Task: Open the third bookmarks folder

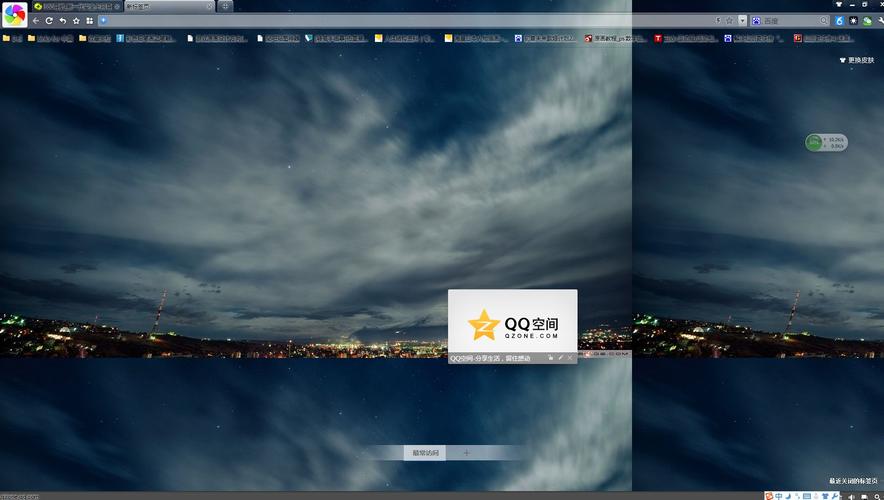Action: point(95,38)
